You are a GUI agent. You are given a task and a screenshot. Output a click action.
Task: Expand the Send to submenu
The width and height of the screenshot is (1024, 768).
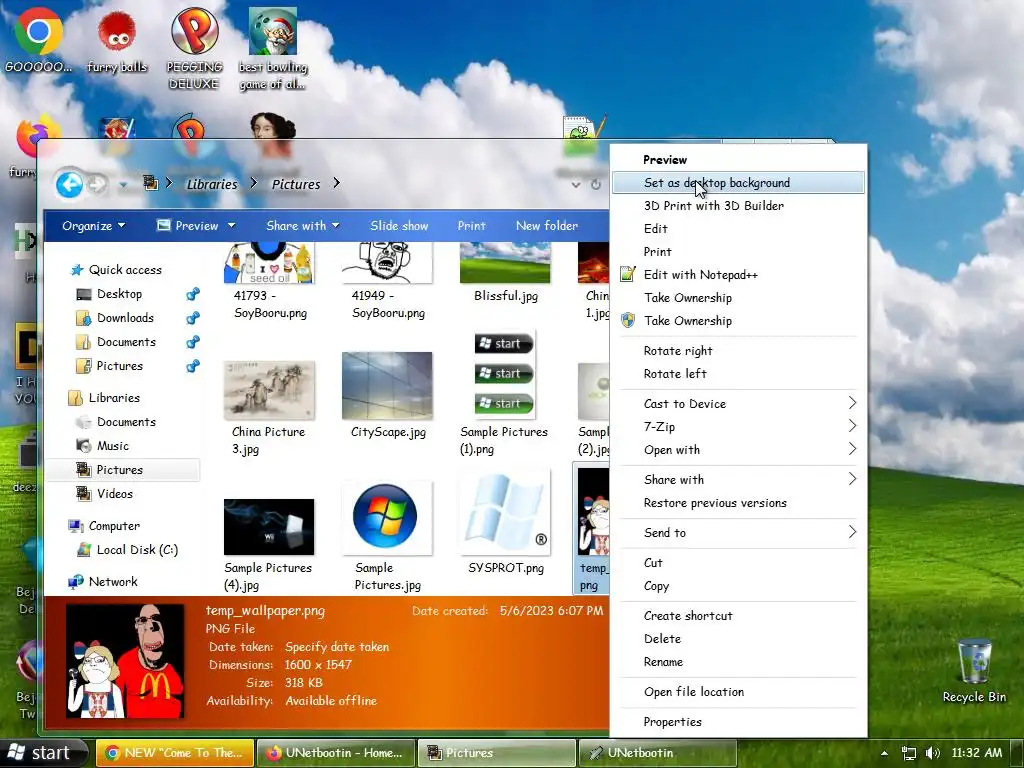[738, 532]
